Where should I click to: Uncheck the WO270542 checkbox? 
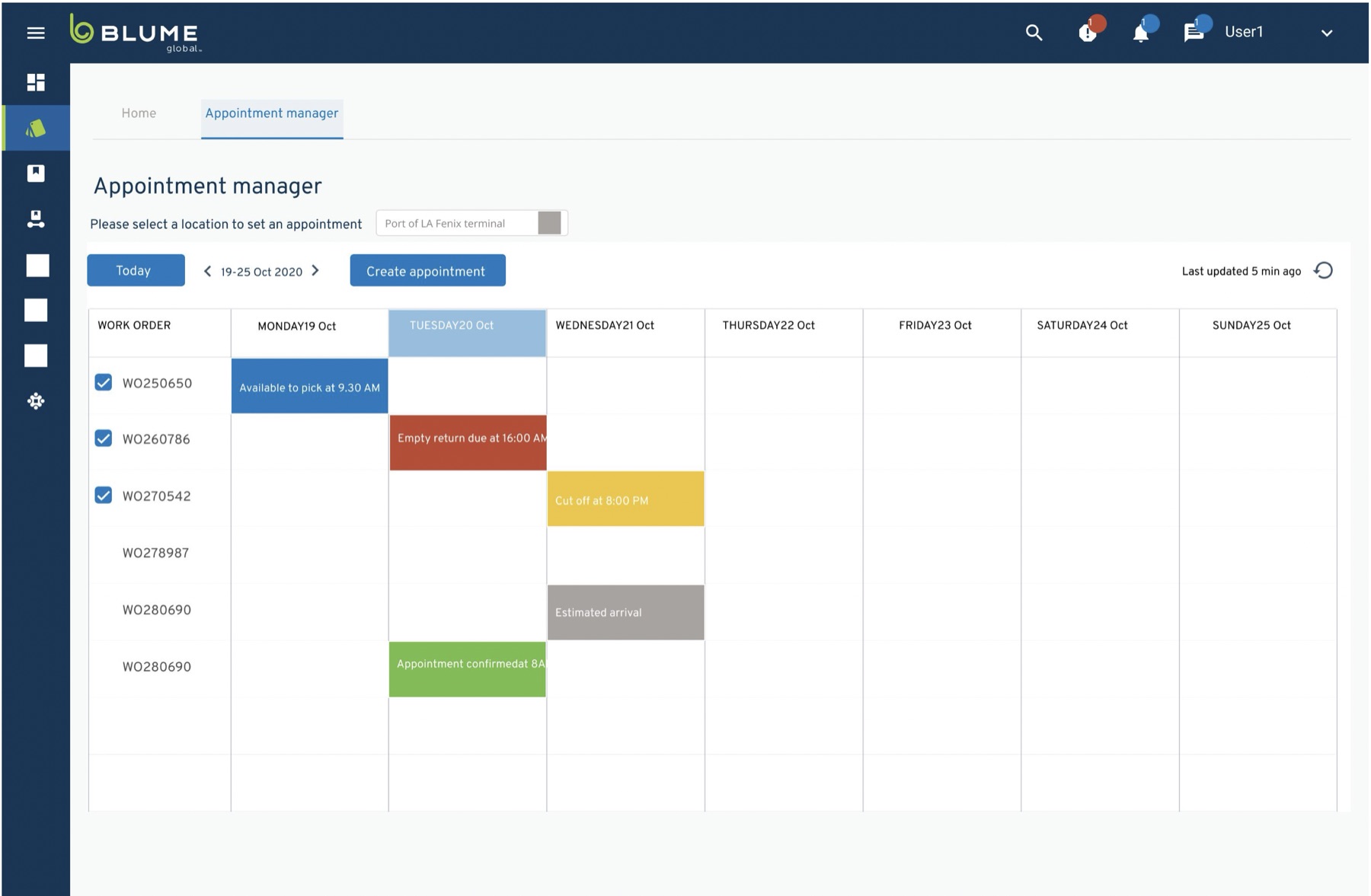104,496
